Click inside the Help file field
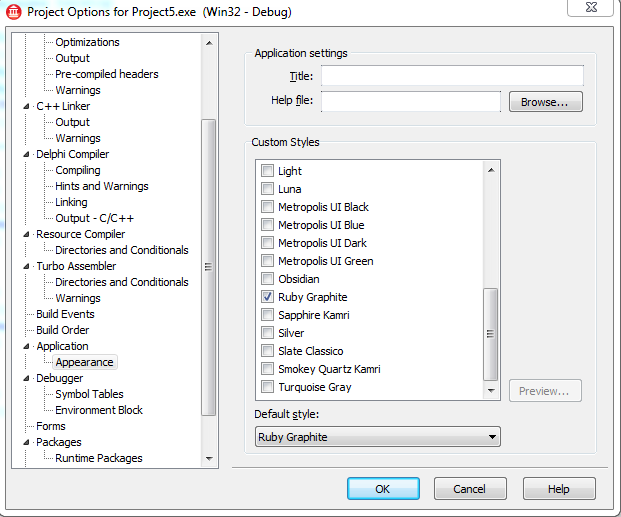The width and height of the screenshot is (621, 517). [x=411, y=101]
